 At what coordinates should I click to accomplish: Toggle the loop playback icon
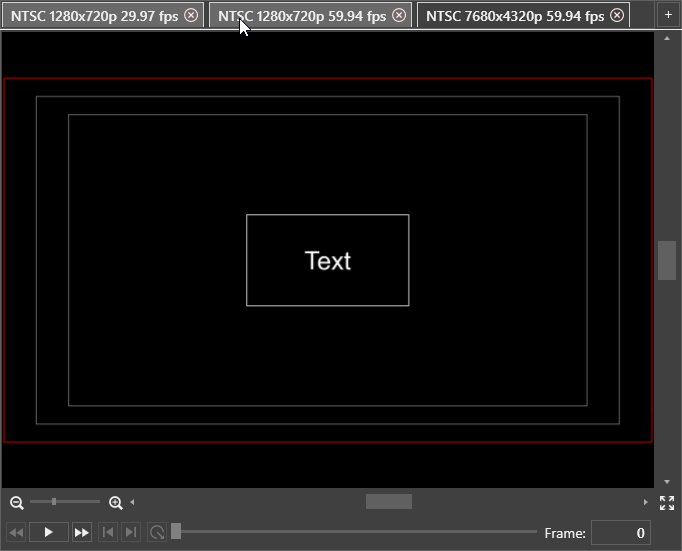157,532
